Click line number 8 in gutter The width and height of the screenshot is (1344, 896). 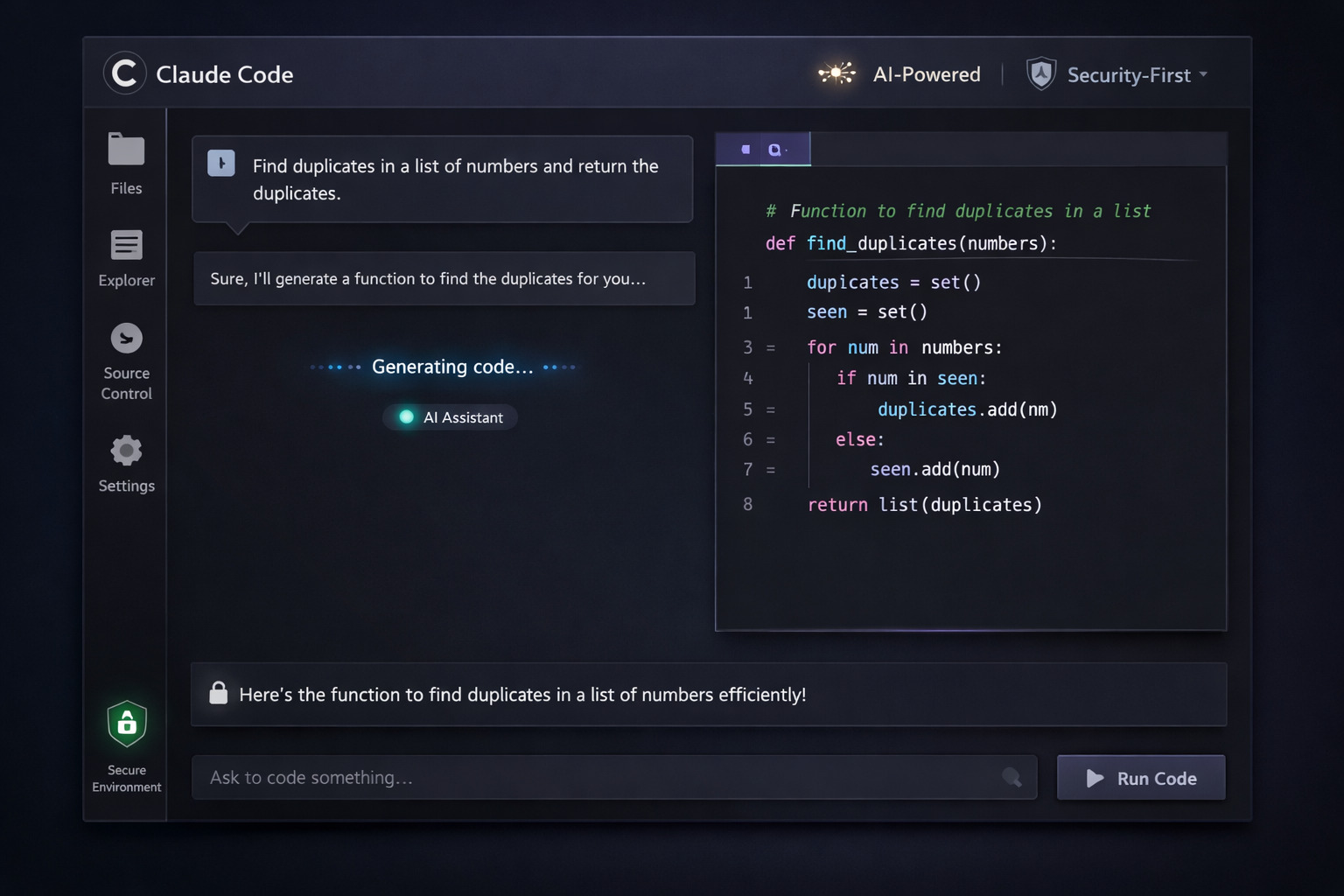pyautogui.click(x=747, y=504)
